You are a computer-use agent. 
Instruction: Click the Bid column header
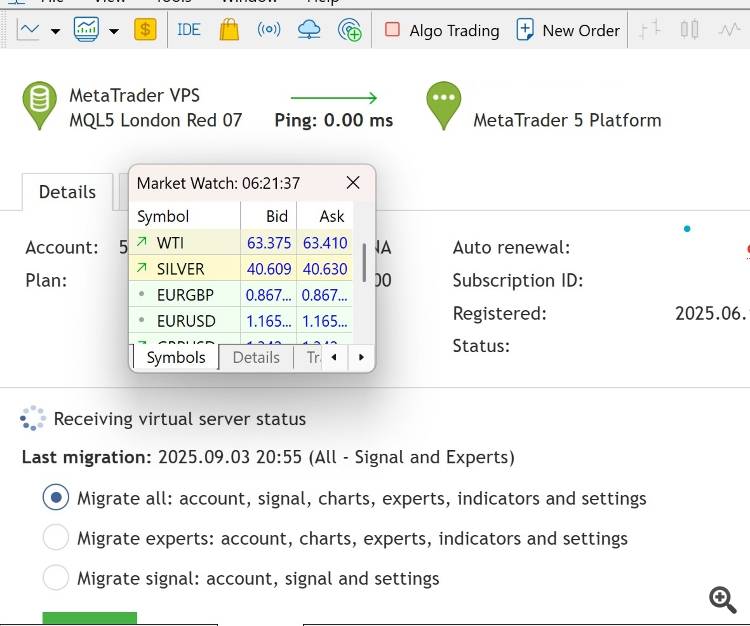(x=269, y=216)
